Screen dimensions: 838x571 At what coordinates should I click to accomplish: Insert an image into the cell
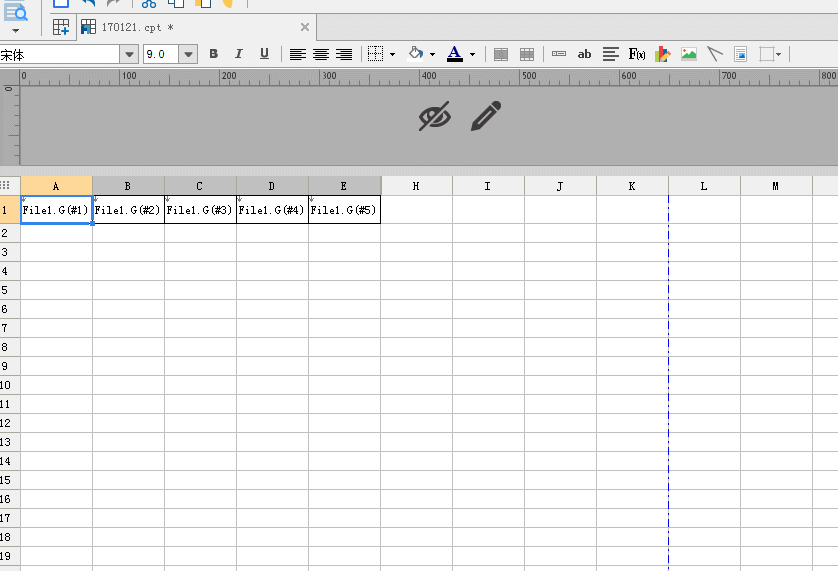point(689,54)
